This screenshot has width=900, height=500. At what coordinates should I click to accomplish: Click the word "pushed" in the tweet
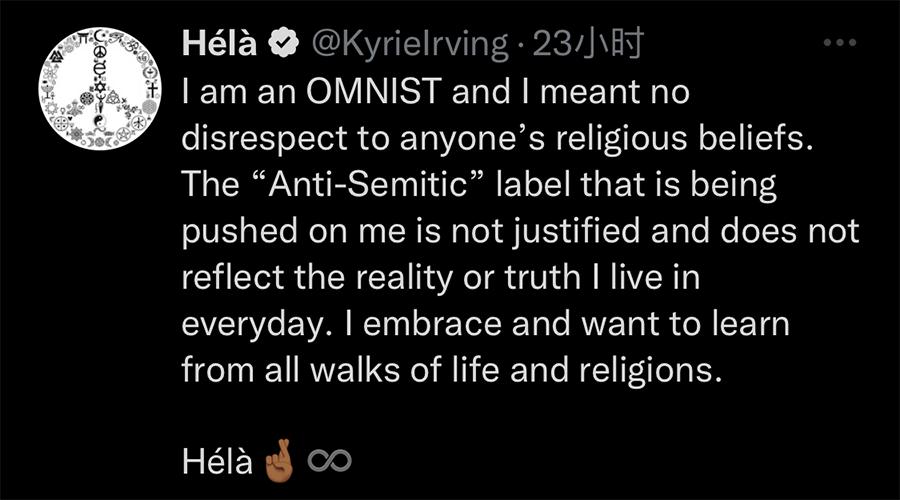231,231
